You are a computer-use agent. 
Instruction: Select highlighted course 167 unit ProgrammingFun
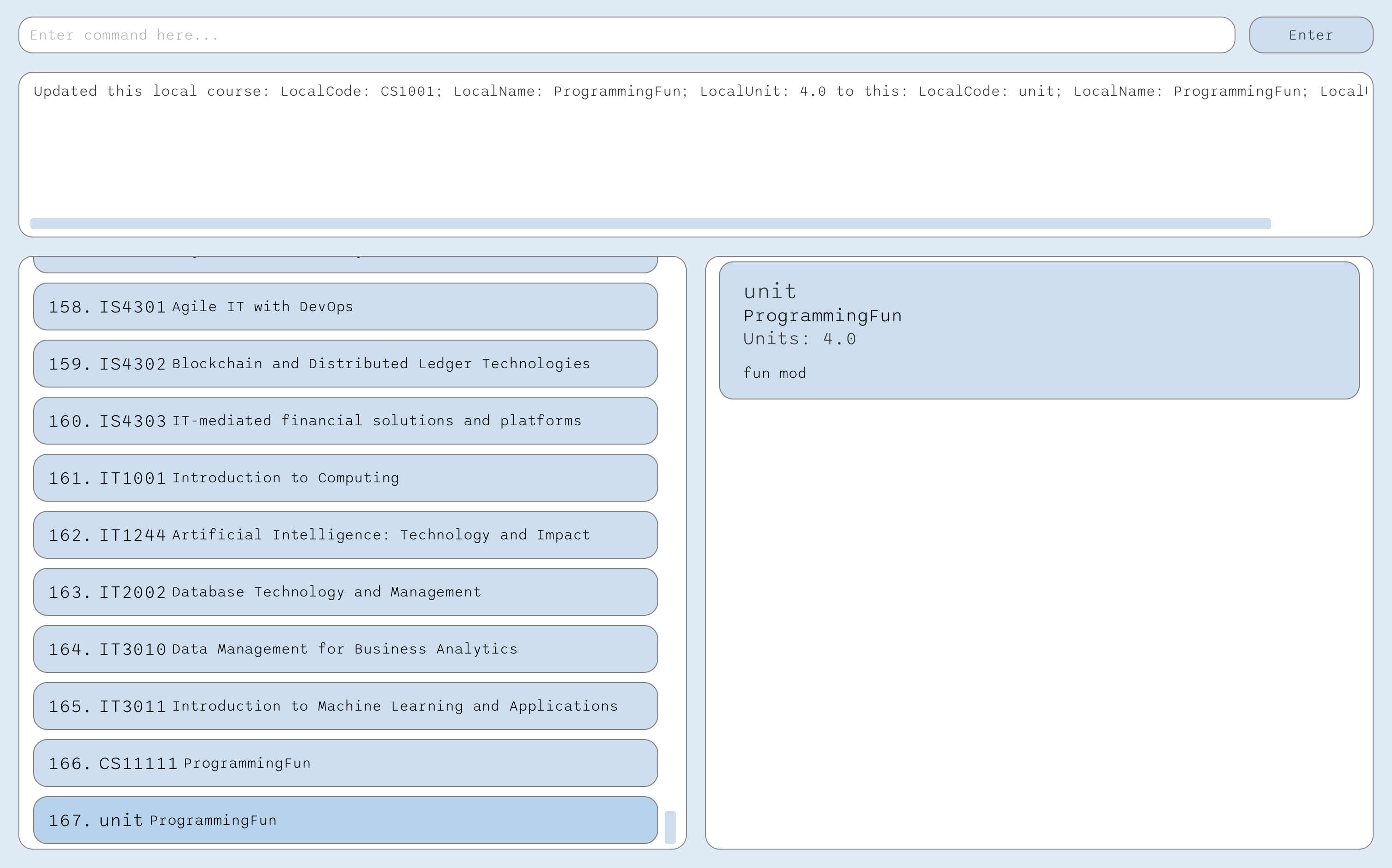(x=345, y=820)
